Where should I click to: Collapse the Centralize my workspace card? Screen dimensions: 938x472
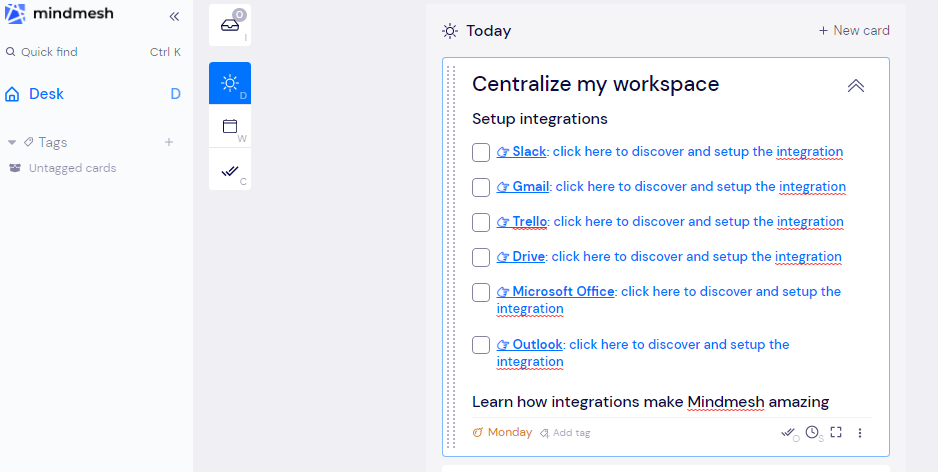[x=856, y=86]
